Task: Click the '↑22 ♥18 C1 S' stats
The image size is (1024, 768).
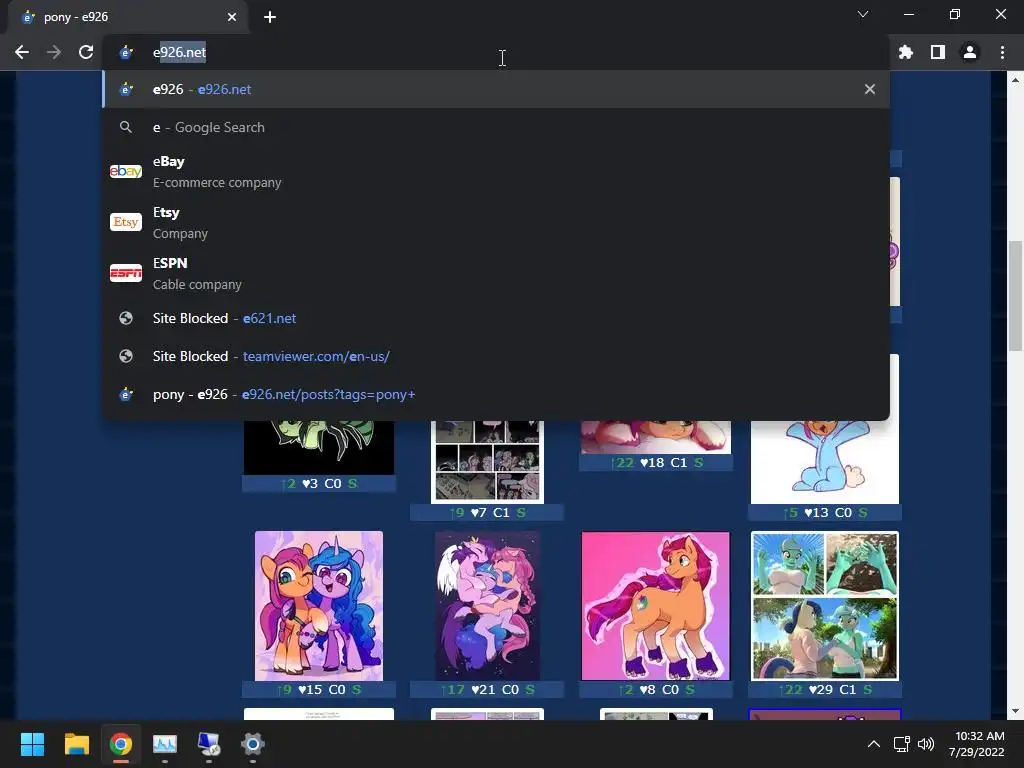Action: pos(656,462)
